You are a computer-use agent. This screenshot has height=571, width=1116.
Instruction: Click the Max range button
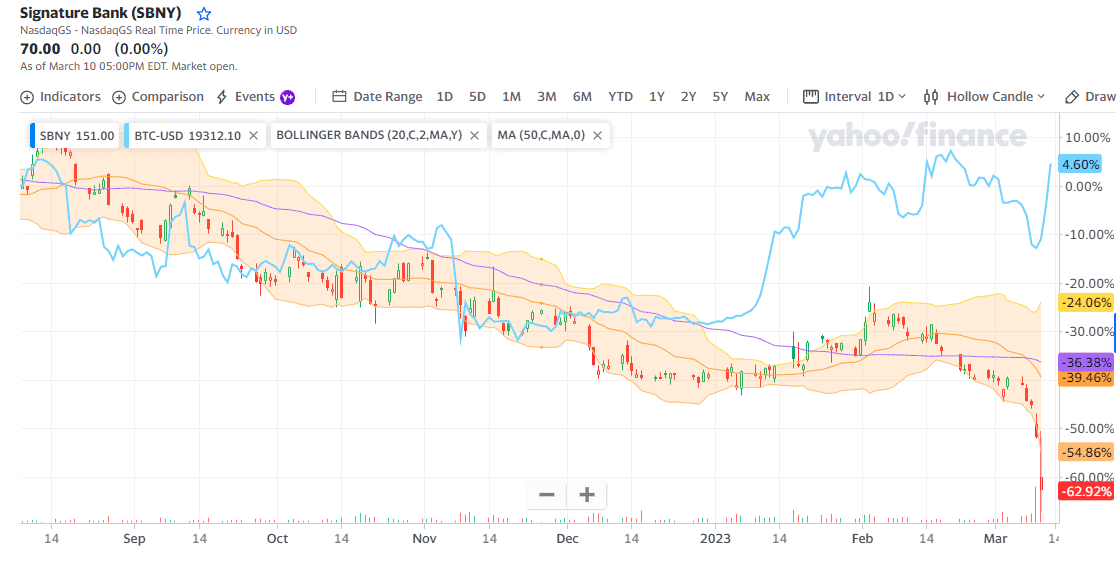coord(757,97)
